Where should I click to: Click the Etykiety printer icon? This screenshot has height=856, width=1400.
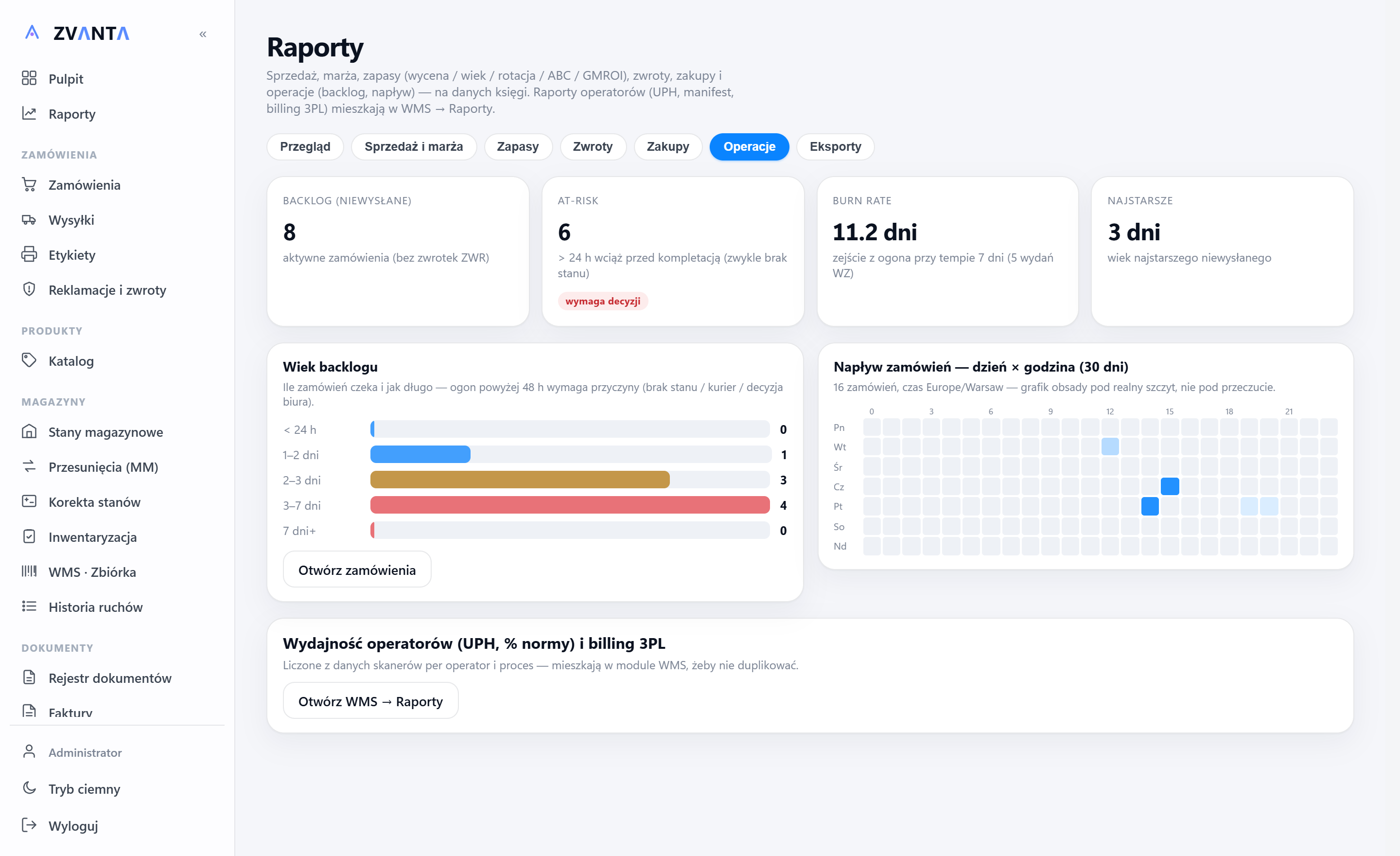tap(29, 255)
